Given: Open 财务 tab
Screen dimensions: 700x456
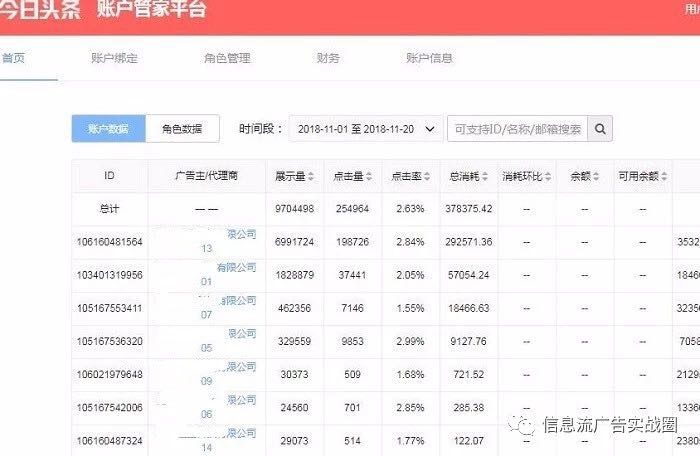Looking at the screenshot, I should 328,58.
